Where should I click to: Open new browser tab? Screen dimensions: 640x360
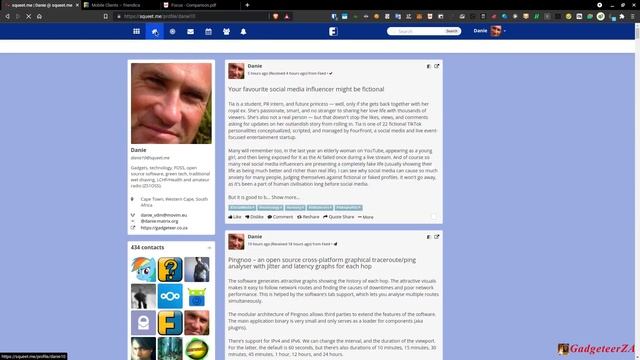[x=247, y=5]
